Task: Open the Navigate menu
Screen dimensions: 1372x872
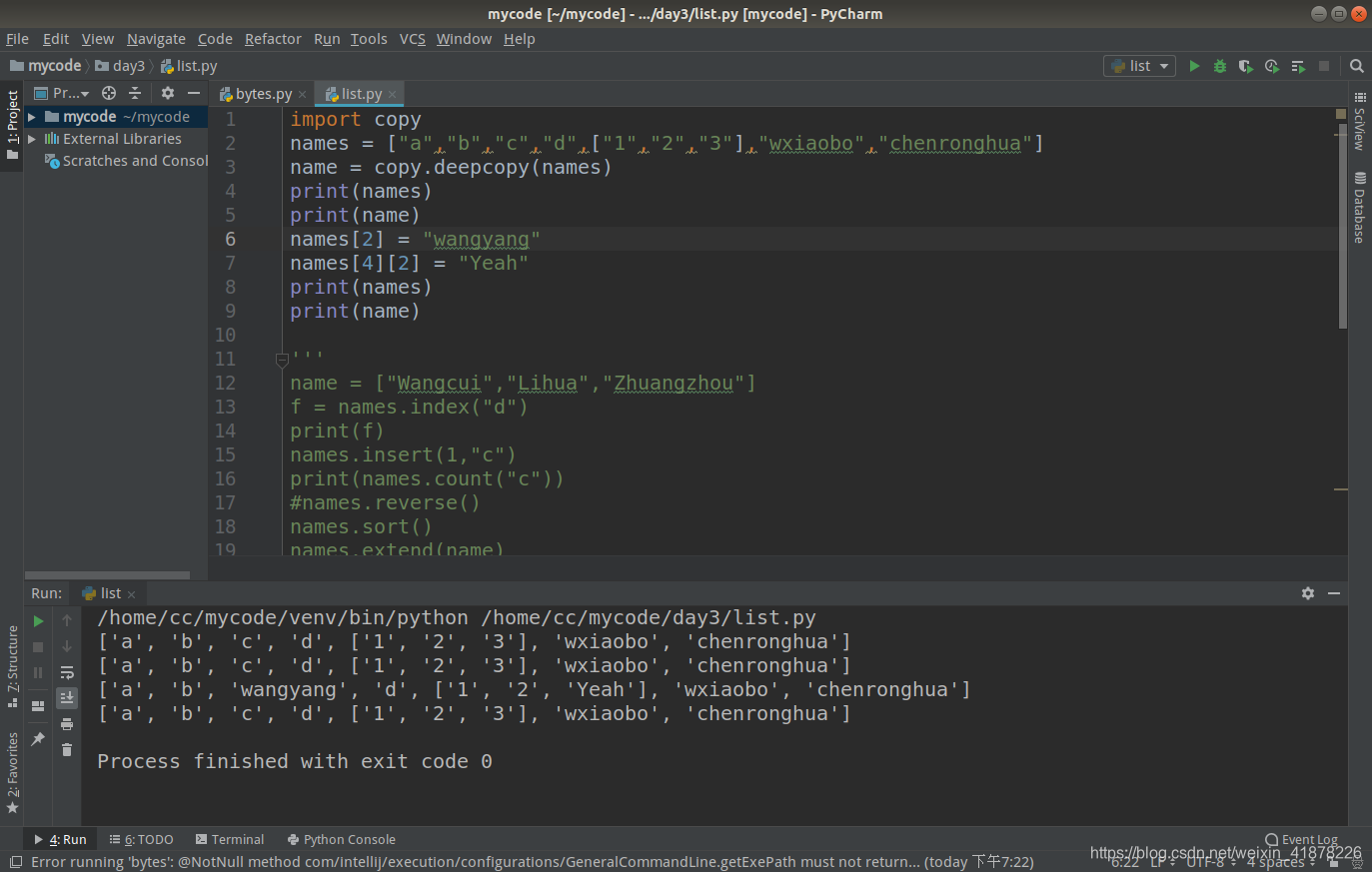Action: click(156, 39)
